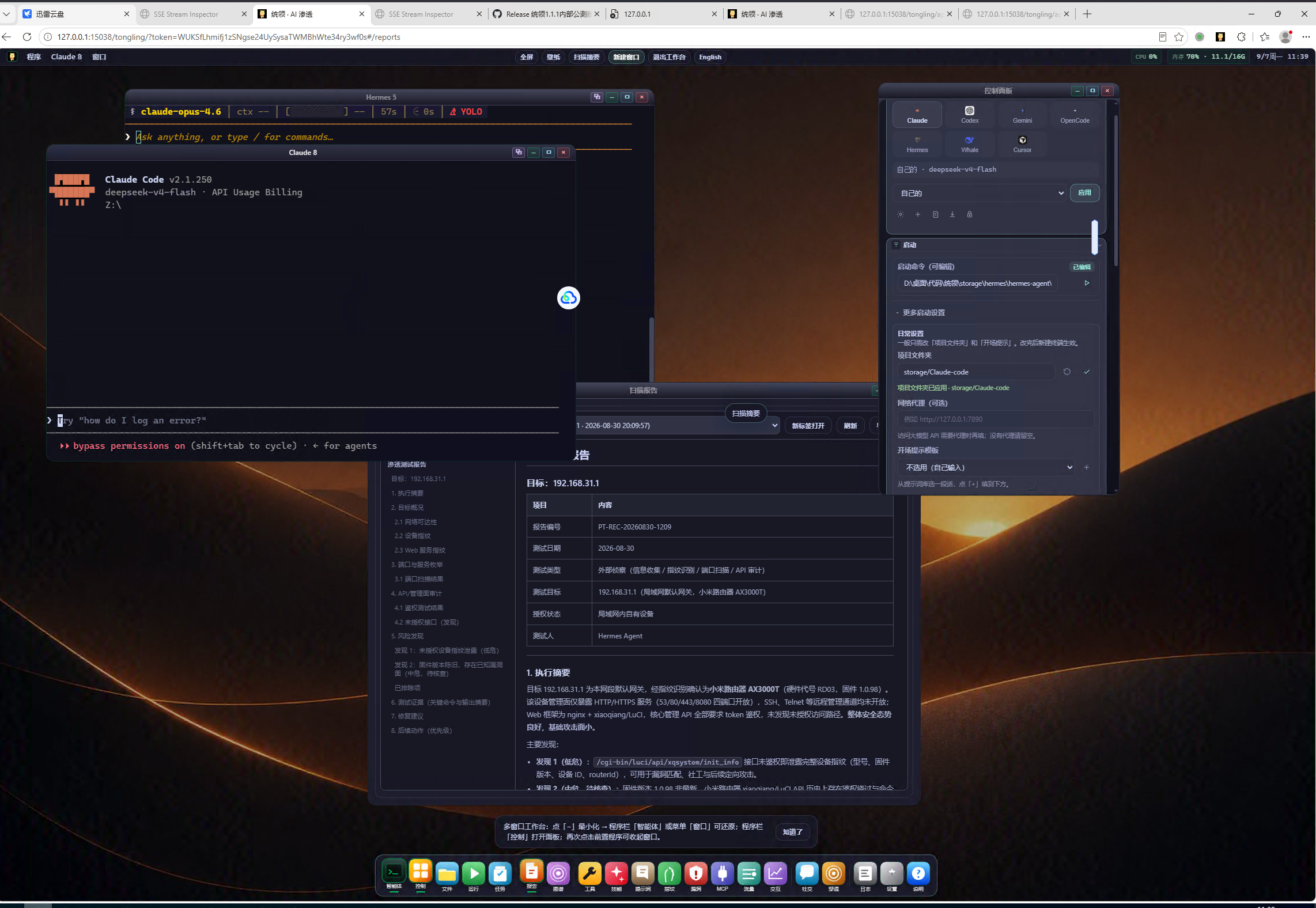The height and width of the screenshot is (908, 1316).
Task: Click the 刷新 button in scan report
Action: point(850,425)
